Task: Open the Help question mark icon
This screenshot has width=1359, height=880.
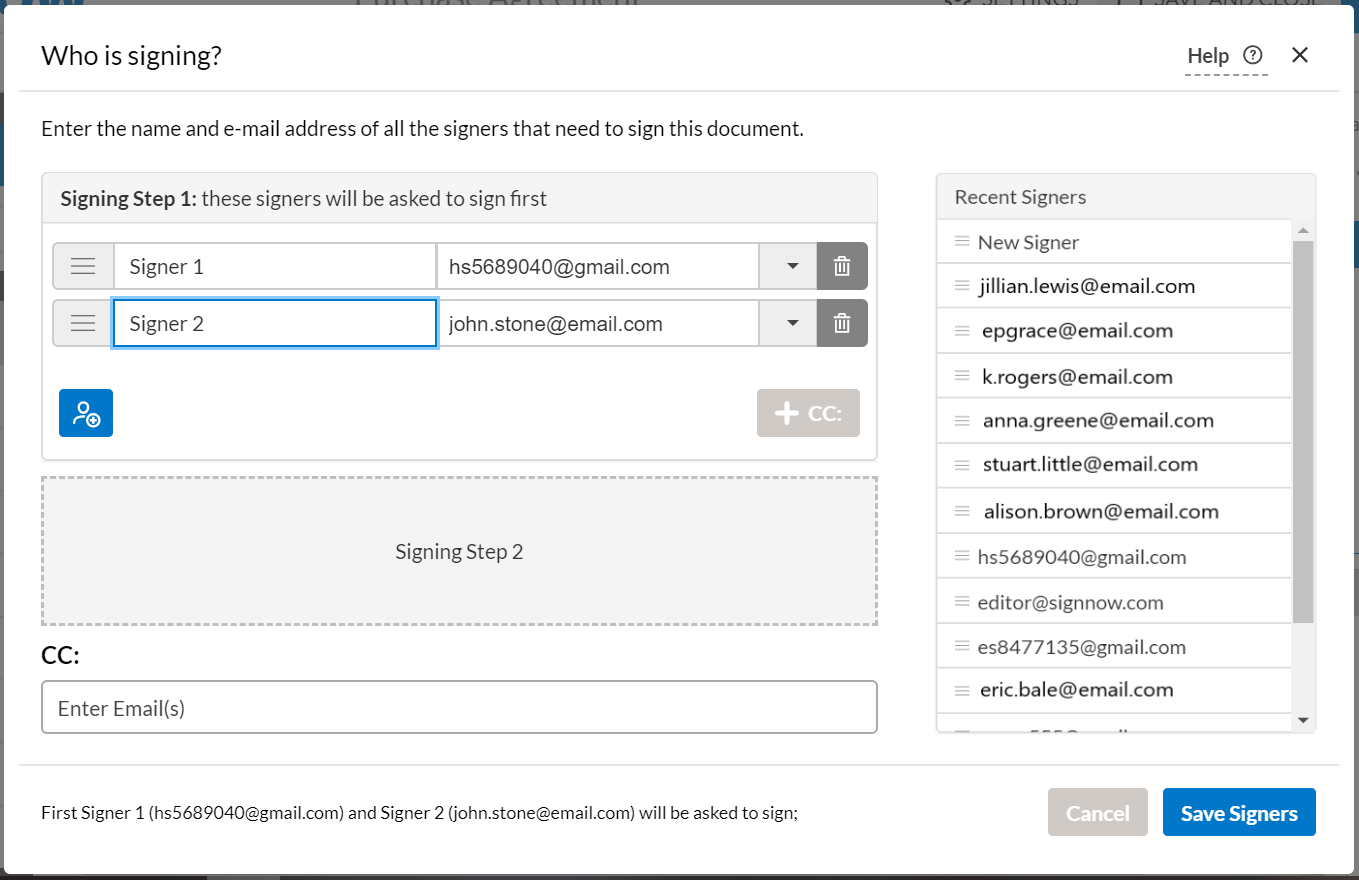Action: coord(1252,55)
